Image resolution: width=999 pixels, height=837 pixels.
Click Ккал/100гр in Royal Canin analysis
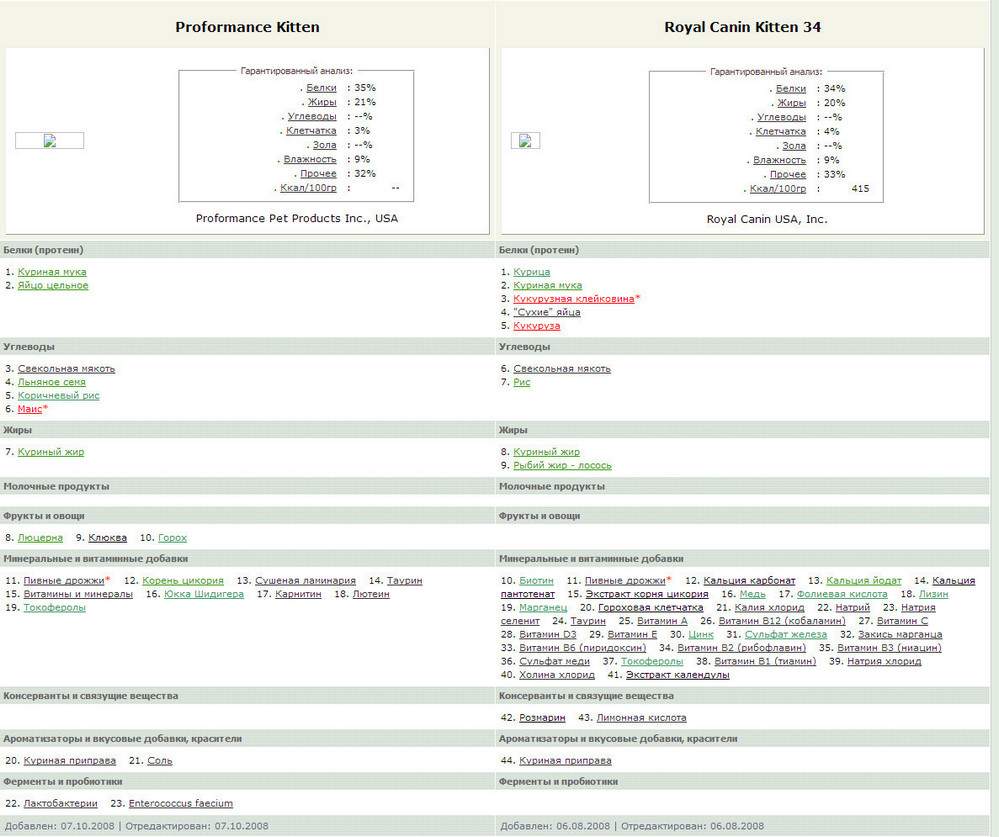(x=777, y=189)
